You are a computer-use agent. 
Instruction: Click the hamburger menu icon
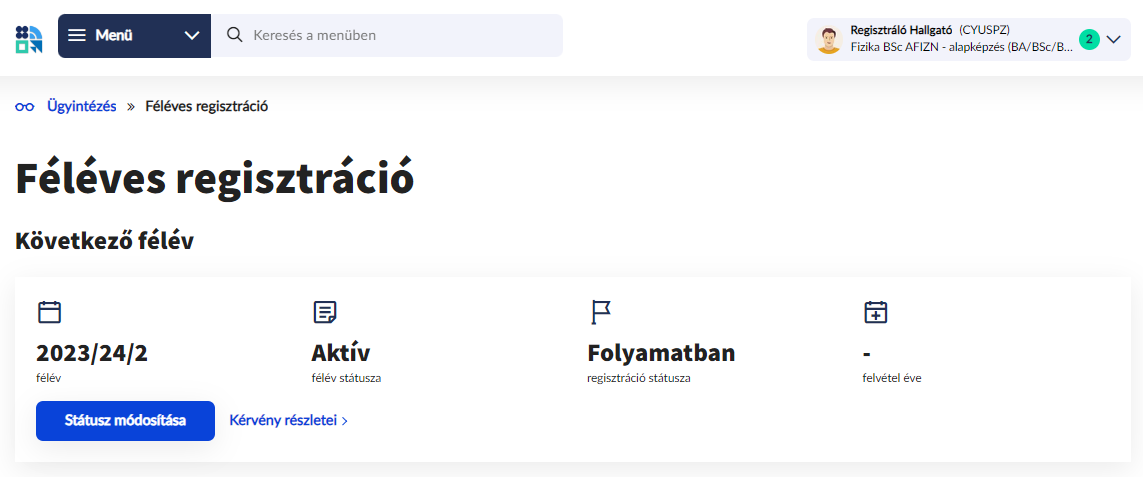[77, 35]
